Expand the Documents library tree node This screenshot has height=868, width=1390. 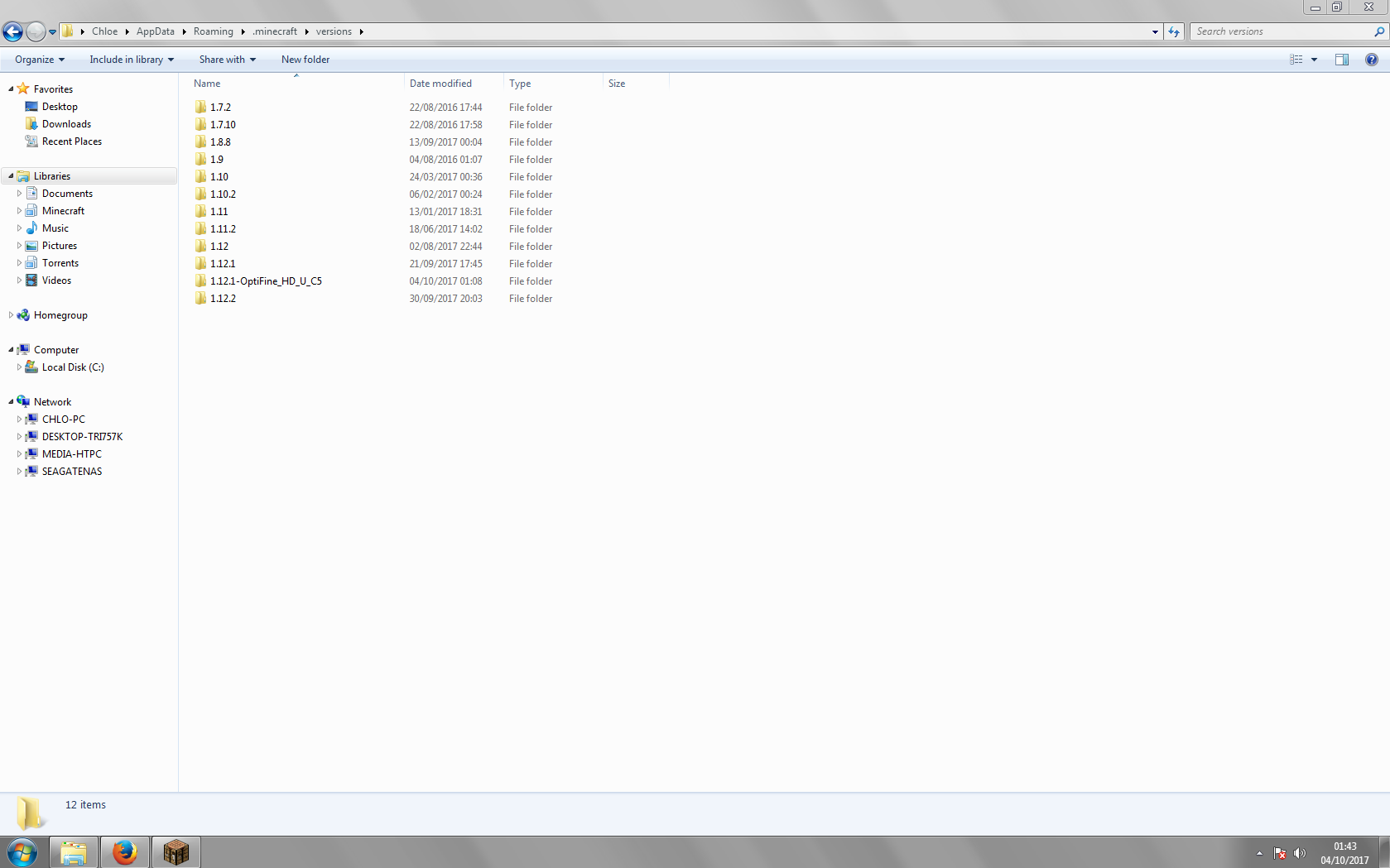tap(19, 194)
